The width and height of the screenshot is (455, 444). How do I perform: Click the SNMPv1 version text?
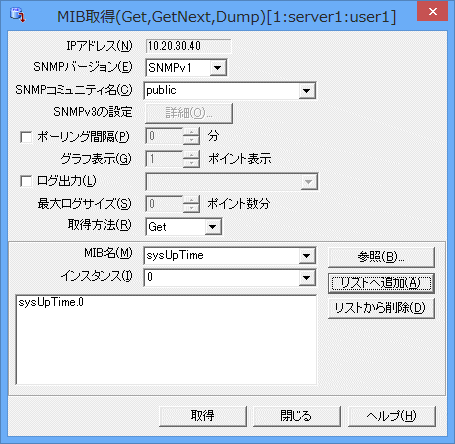(x=170, y=68)
